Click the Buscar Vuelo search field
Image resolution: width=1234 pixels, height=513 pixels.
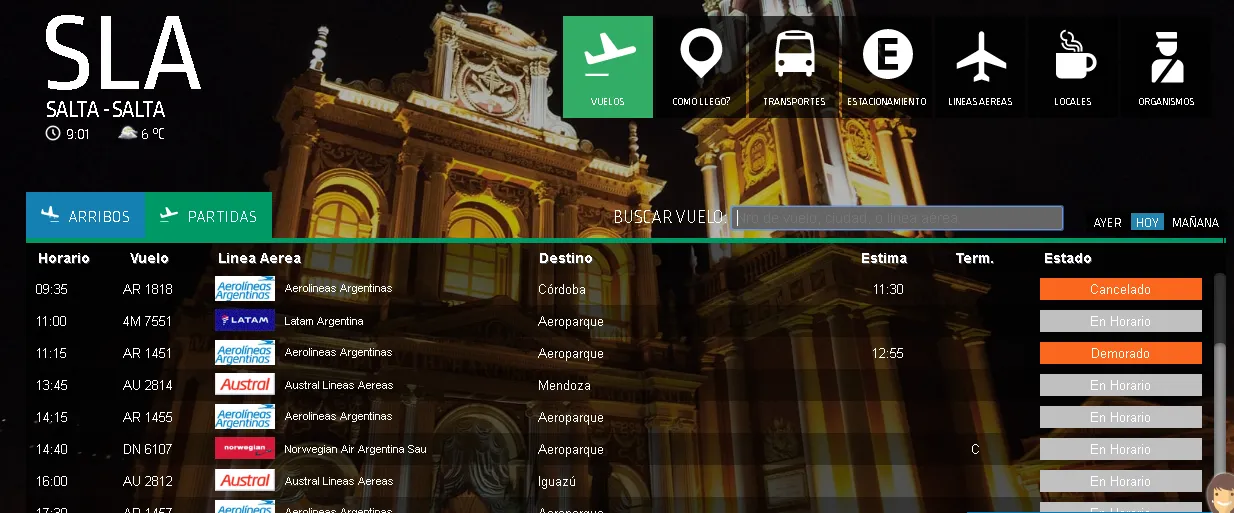[896, 218]
